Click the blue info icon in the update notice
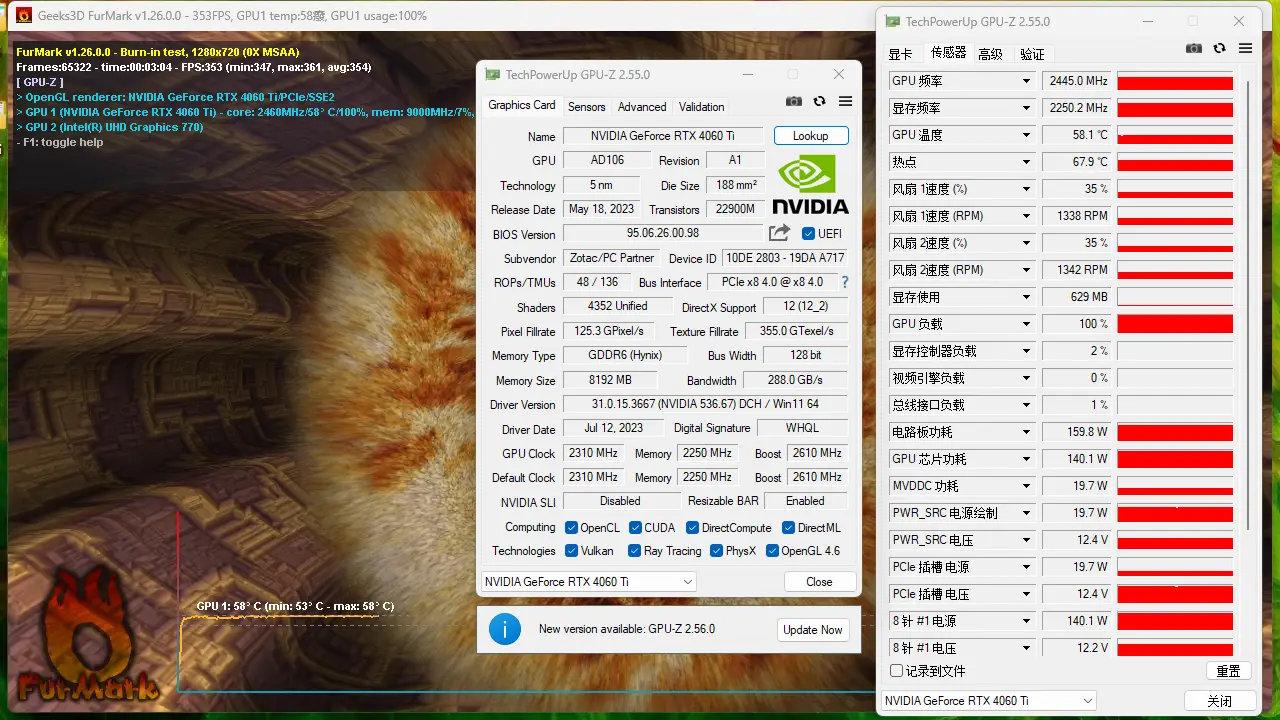The height and width of the screenshot is (720, 1280). tap(505, 629)
